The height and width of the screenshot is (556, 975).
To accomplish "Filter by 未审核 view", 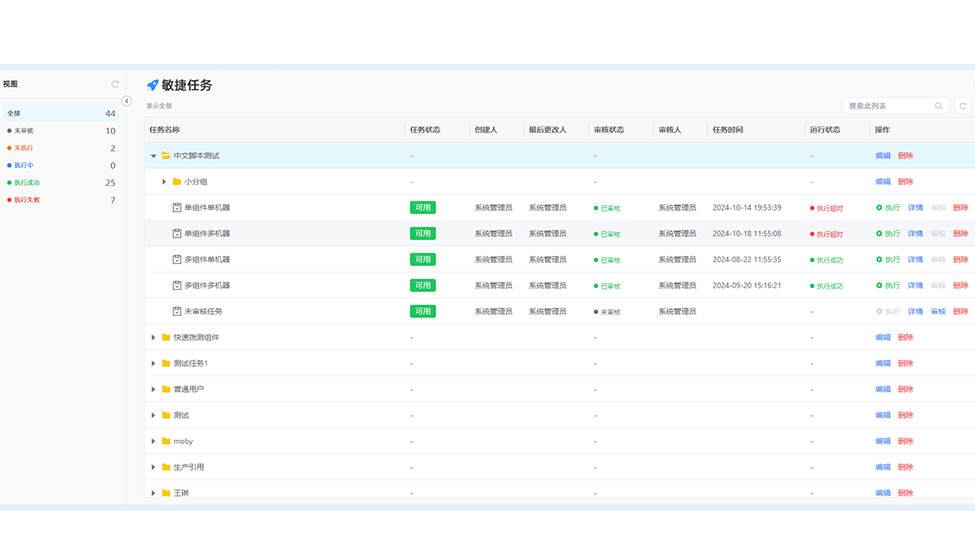I will (61, 131).
